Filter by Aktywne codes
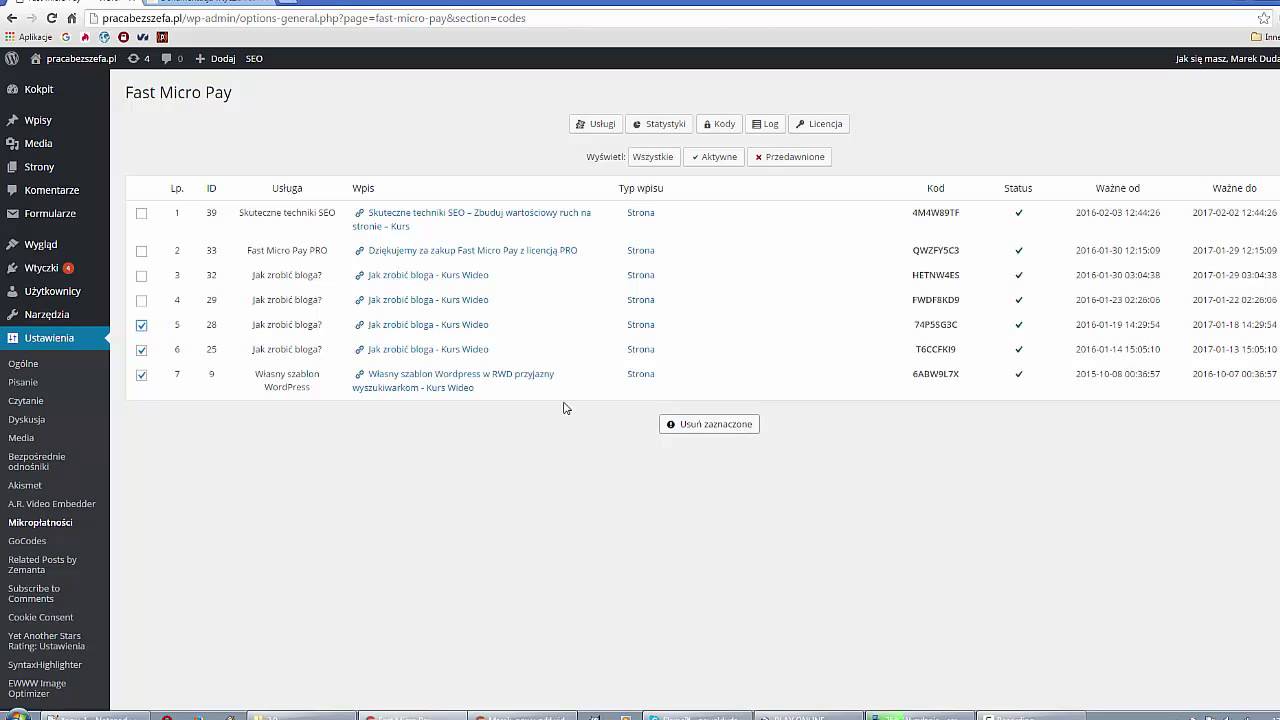This screenshot has height=720, width=1280. (714, 157)
